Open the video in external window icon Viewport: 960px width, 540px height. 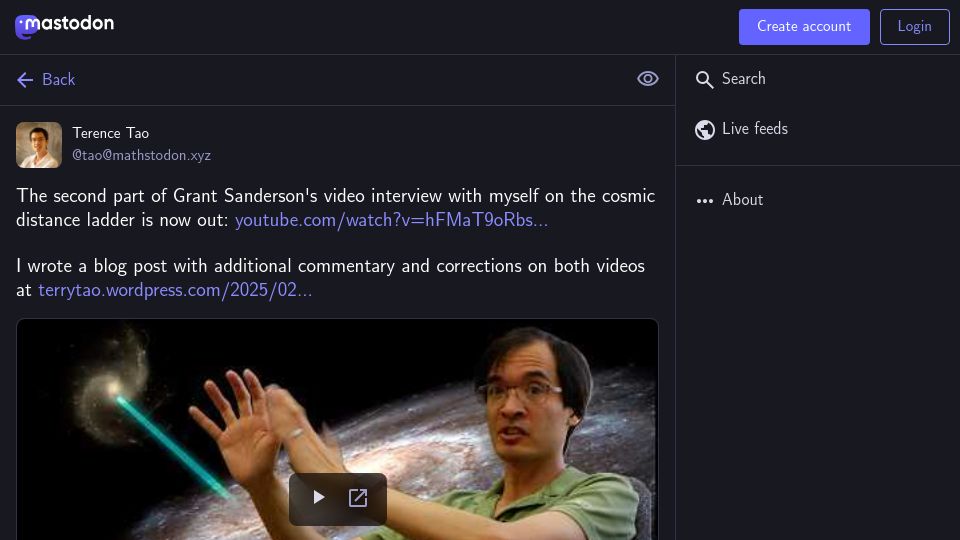(x=358, y=498)
